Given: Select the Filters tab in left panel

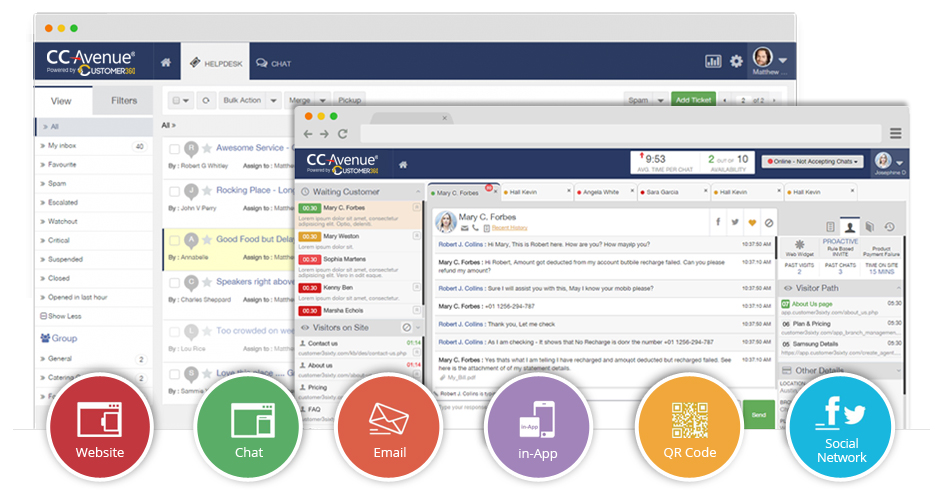Looking at the screenshot, I should pyautogui.click(x=123, y=101).
